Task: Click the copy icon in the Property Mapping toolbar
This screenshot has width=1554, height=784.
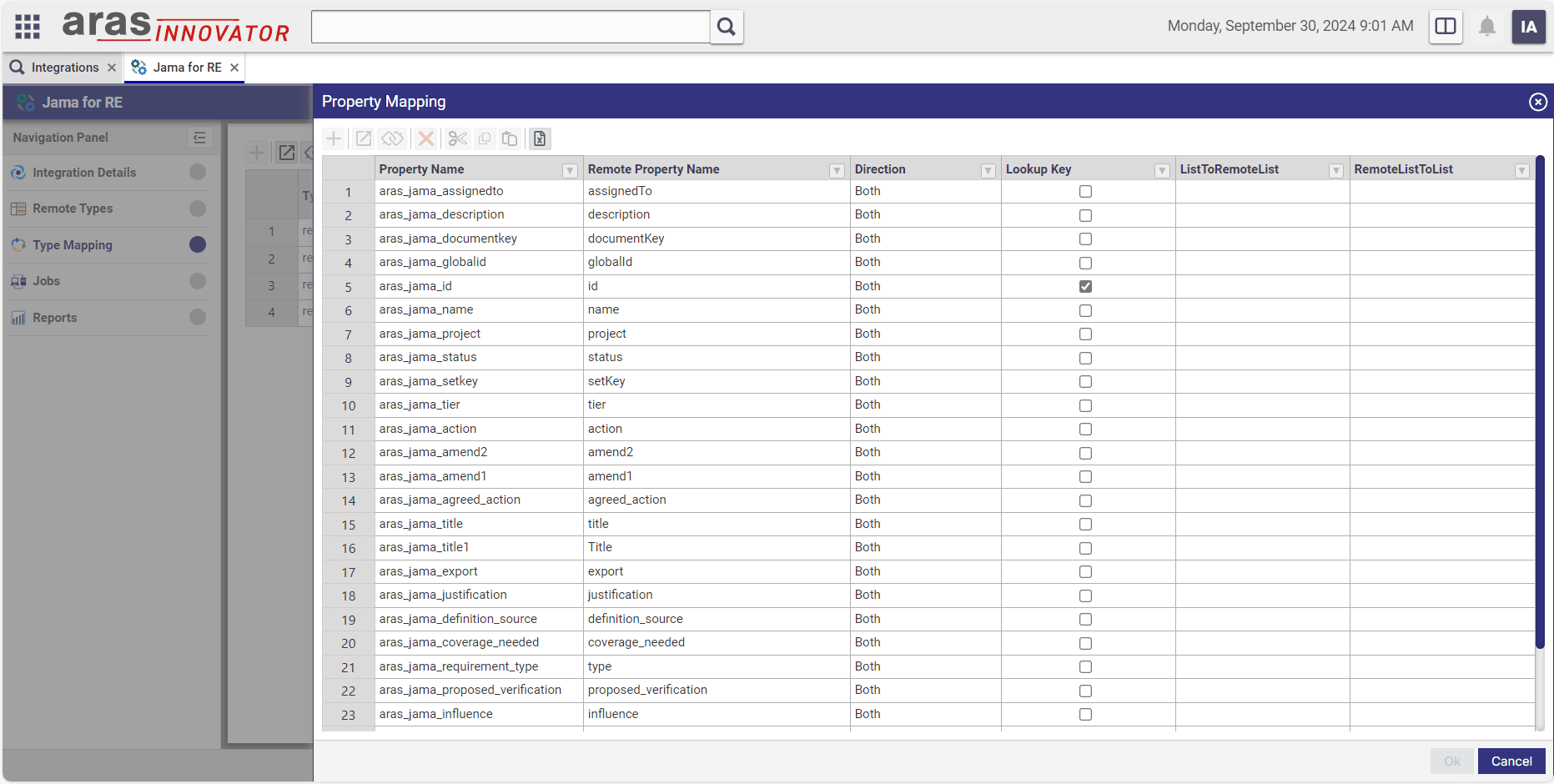Action: tap(485, 138)
